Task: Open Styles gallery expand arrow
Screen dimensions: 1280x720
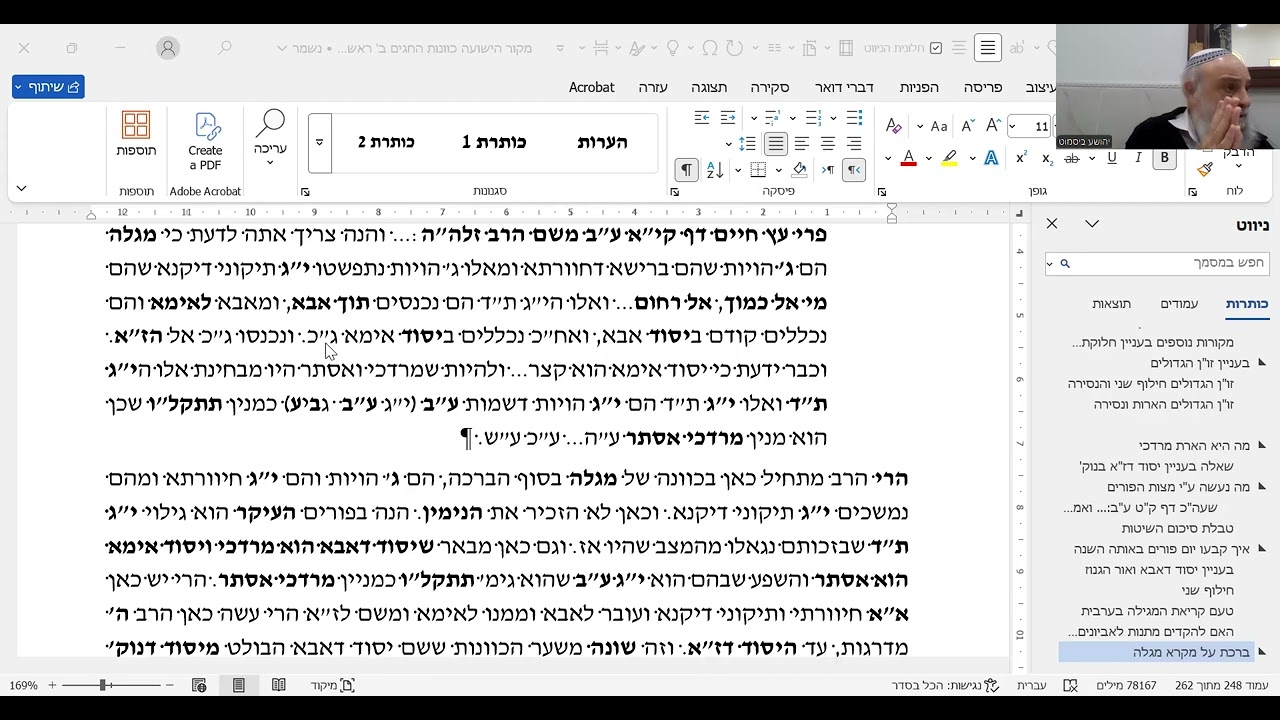Action: pyautogui.click(x=319, y=142)
